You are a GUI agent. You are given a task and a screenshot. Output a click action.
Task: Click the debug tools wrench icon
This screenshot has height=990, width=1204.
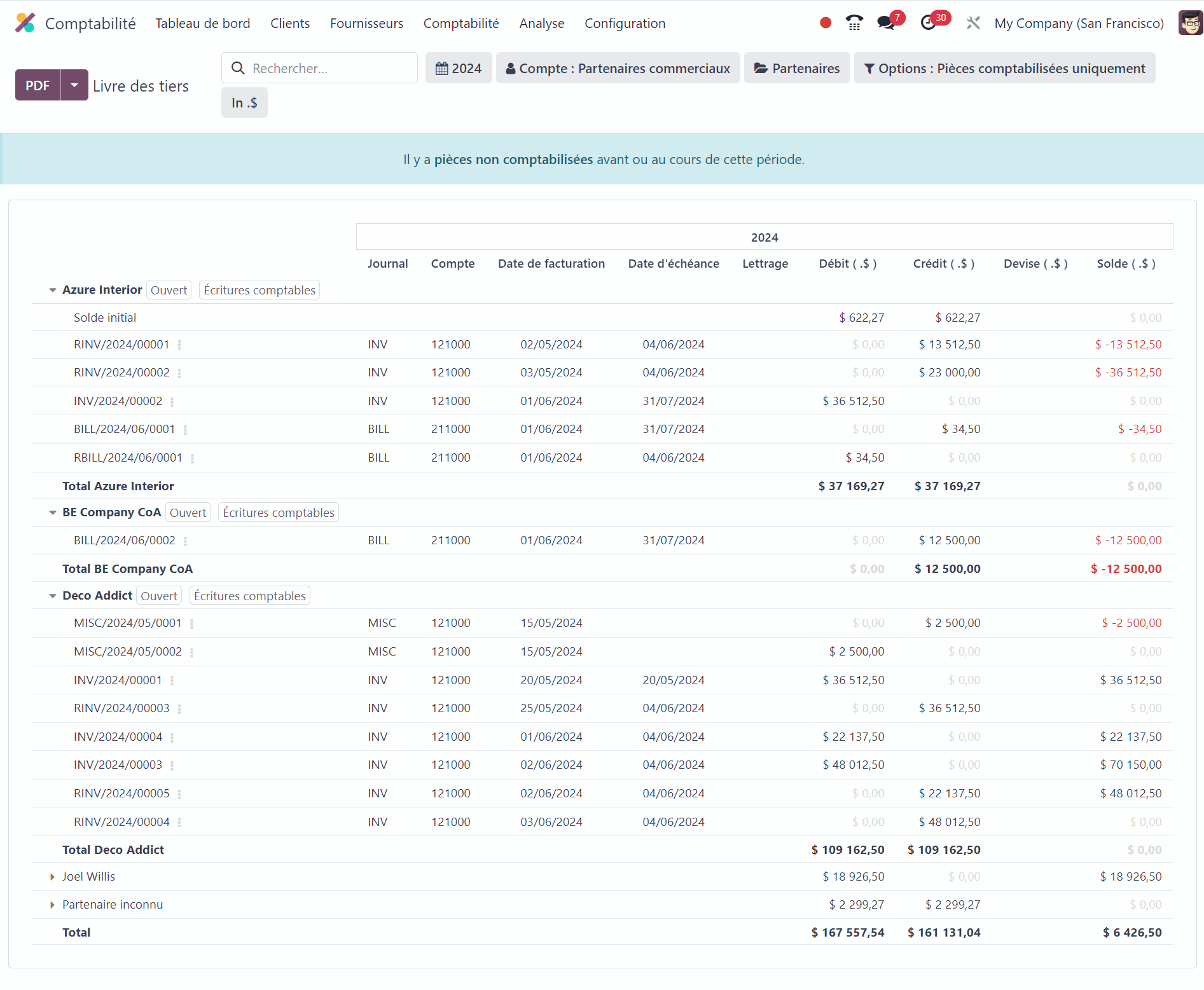tap(973, 24)
